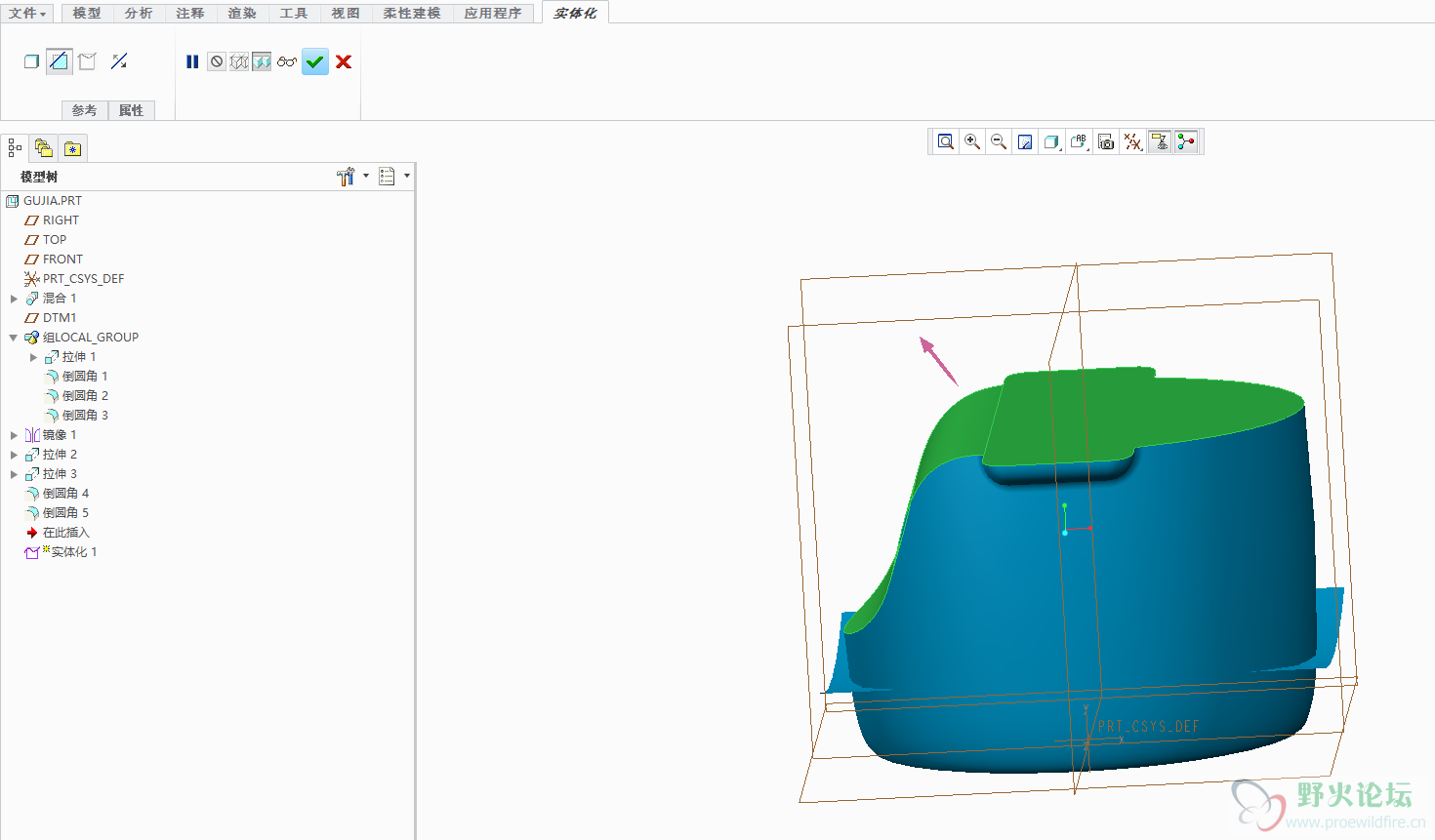Switch to the 分析 ribbon tab
This screenshot has height=840, width=1435.
(139, 13)
